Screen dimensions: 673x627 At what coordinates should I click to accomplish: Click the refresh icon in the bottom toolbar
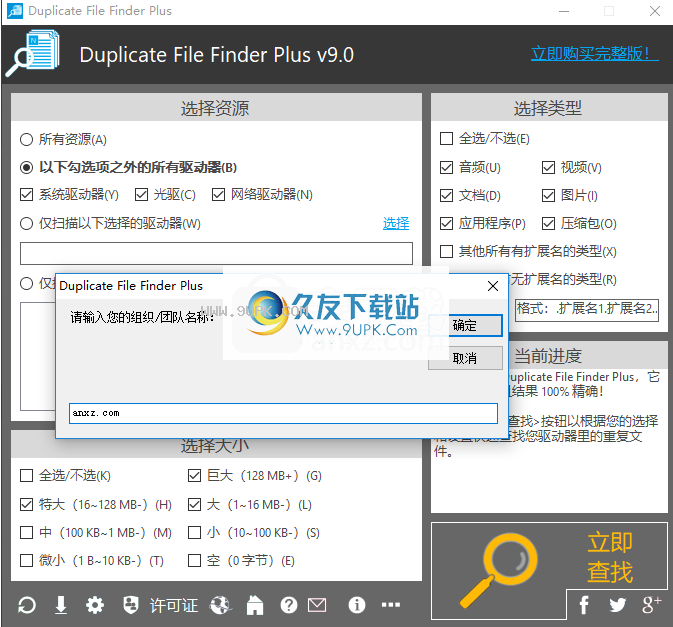tap(27, 605)
